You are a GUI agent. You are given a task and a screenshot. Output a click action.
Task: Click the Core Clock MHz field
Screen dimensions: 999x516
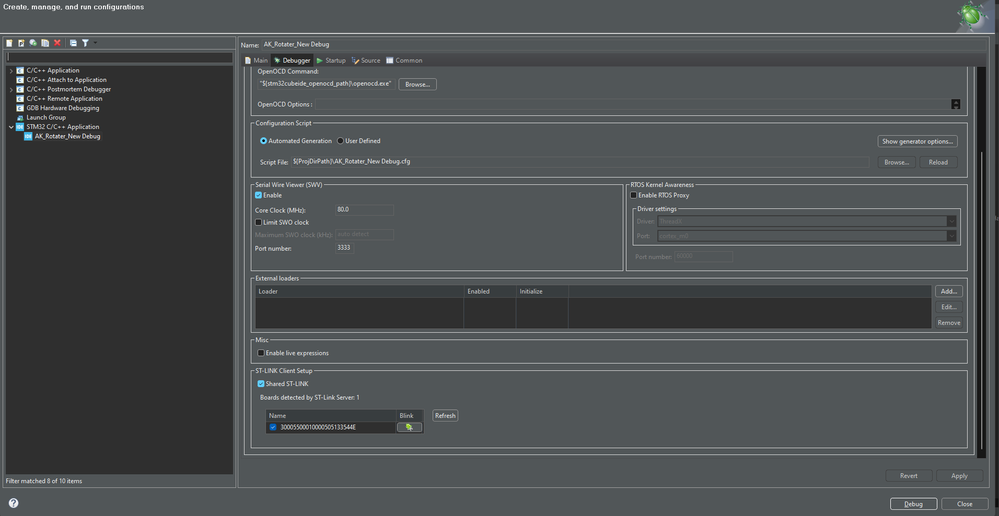coord(364,210)
